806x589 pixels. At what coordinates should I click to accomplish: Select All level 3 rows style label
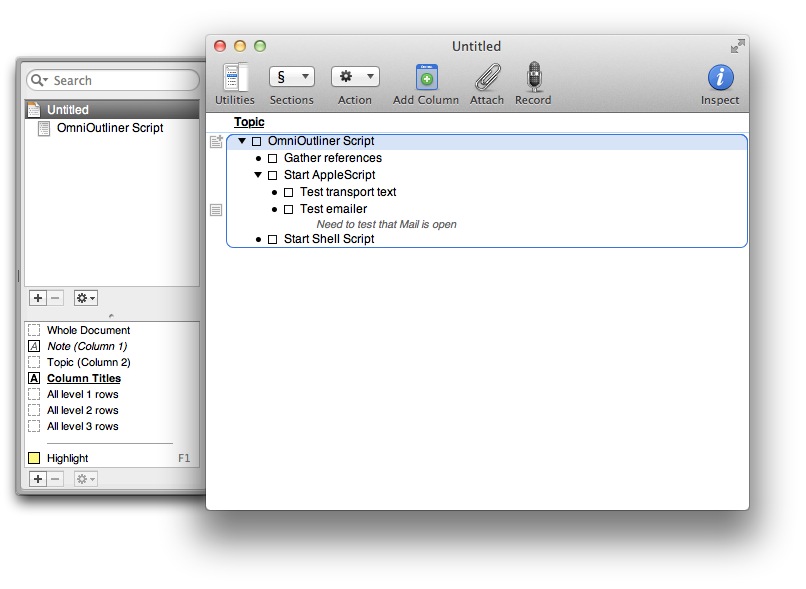(83, 426)
